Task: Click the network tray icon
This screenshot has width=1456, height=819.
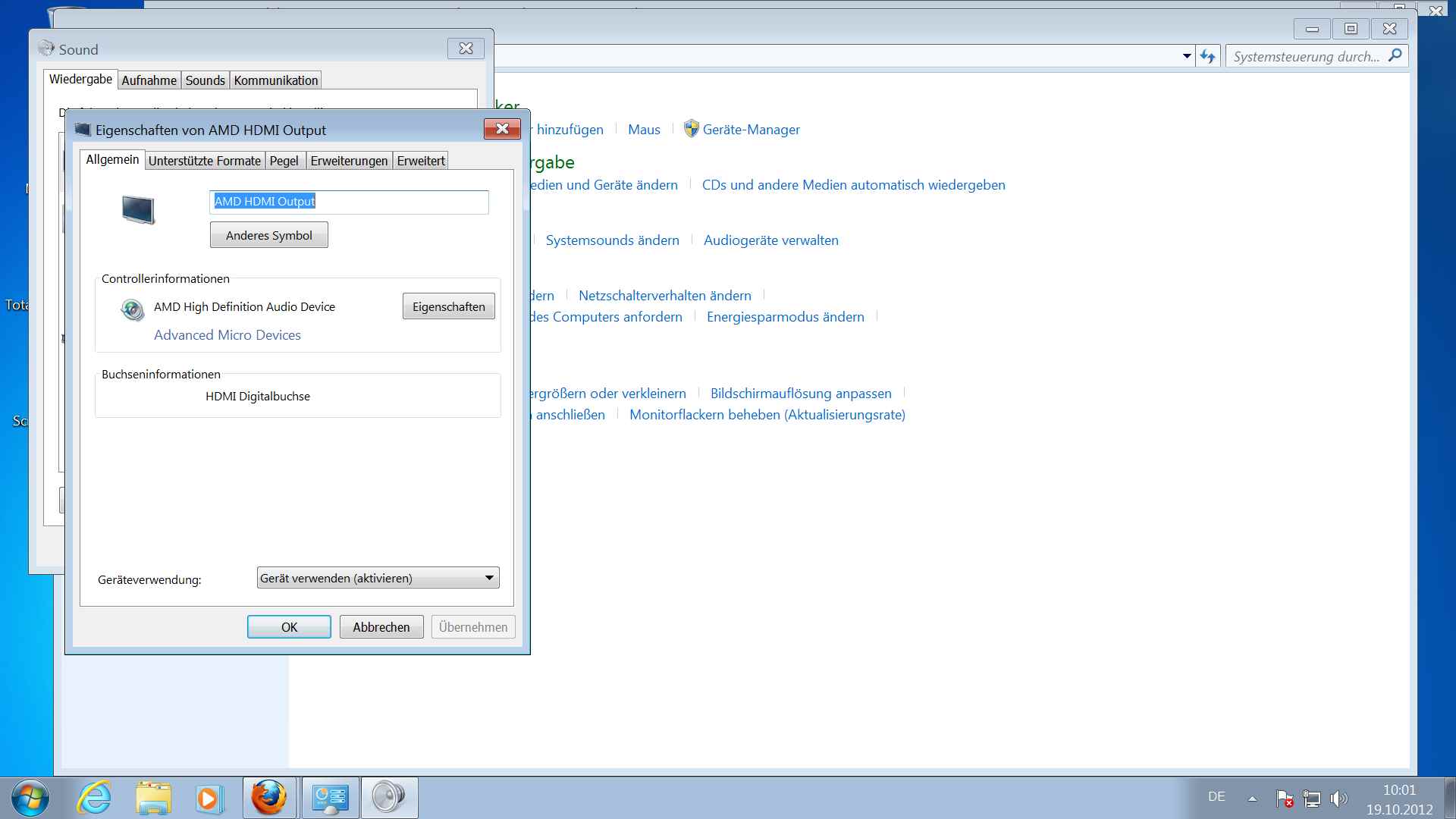Action: coord(1312,798)
